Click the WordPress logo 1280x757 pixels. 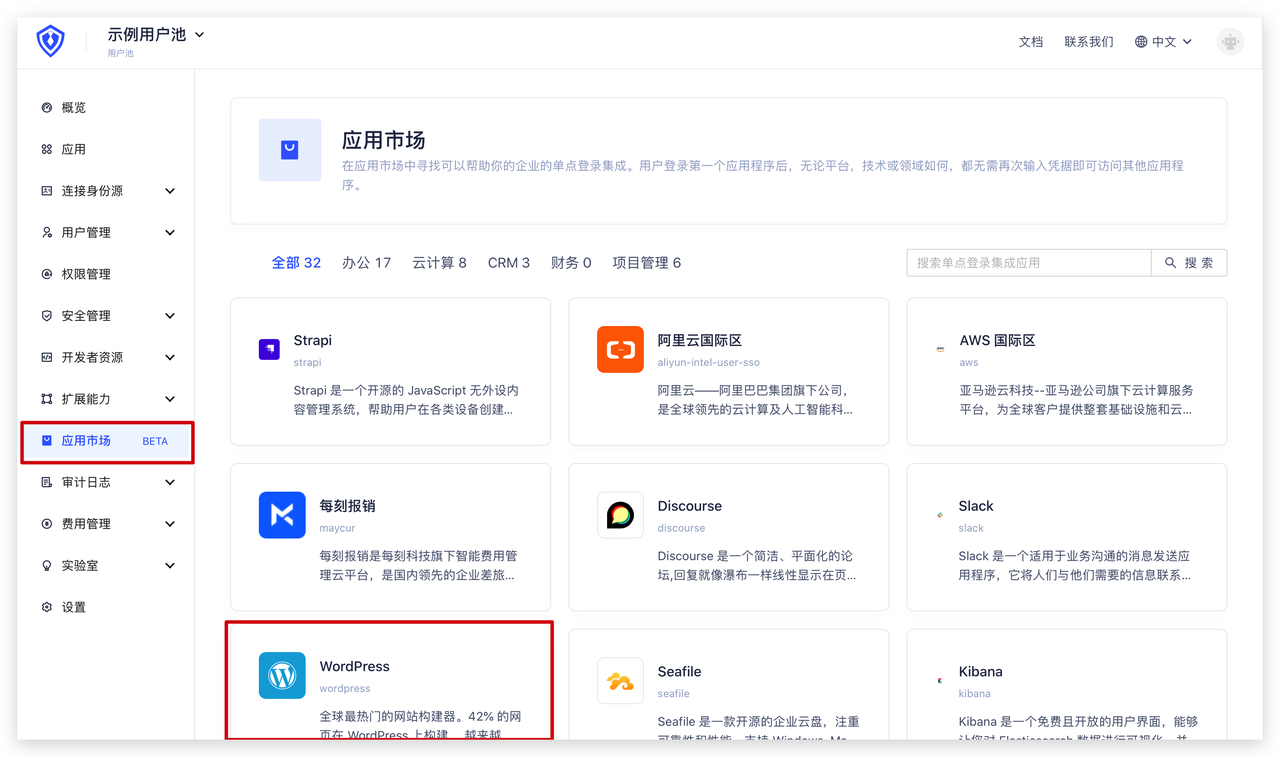282,675
